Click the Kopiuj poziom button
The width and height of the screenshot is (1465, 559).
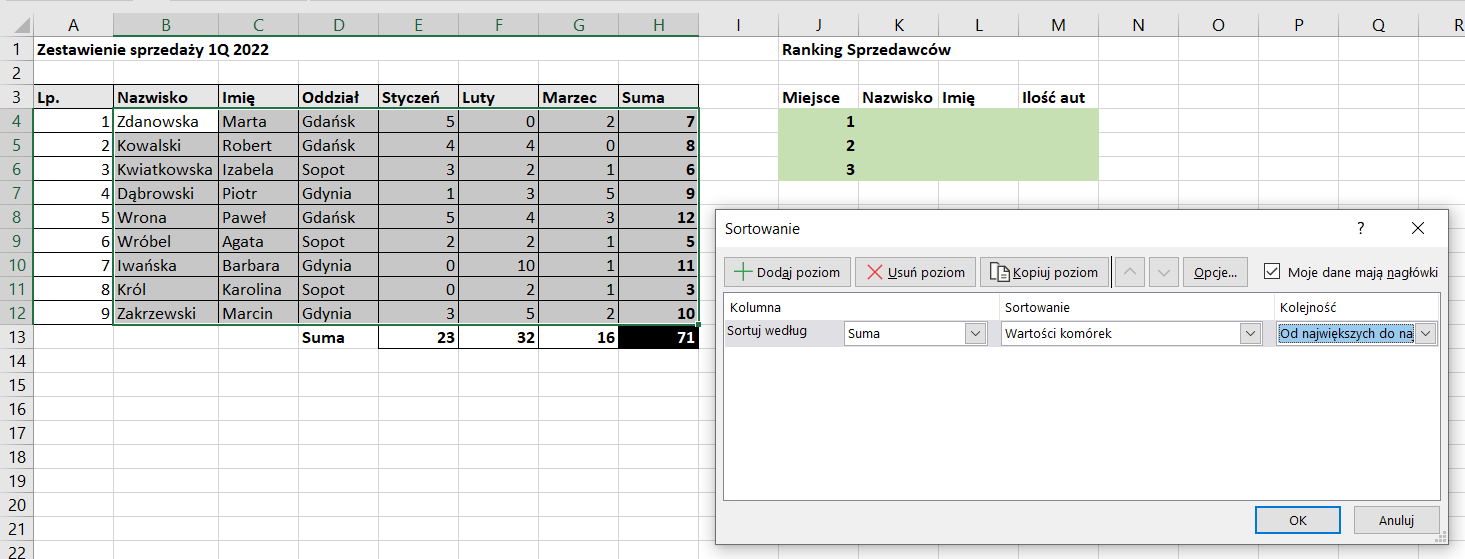point(1045,272)
